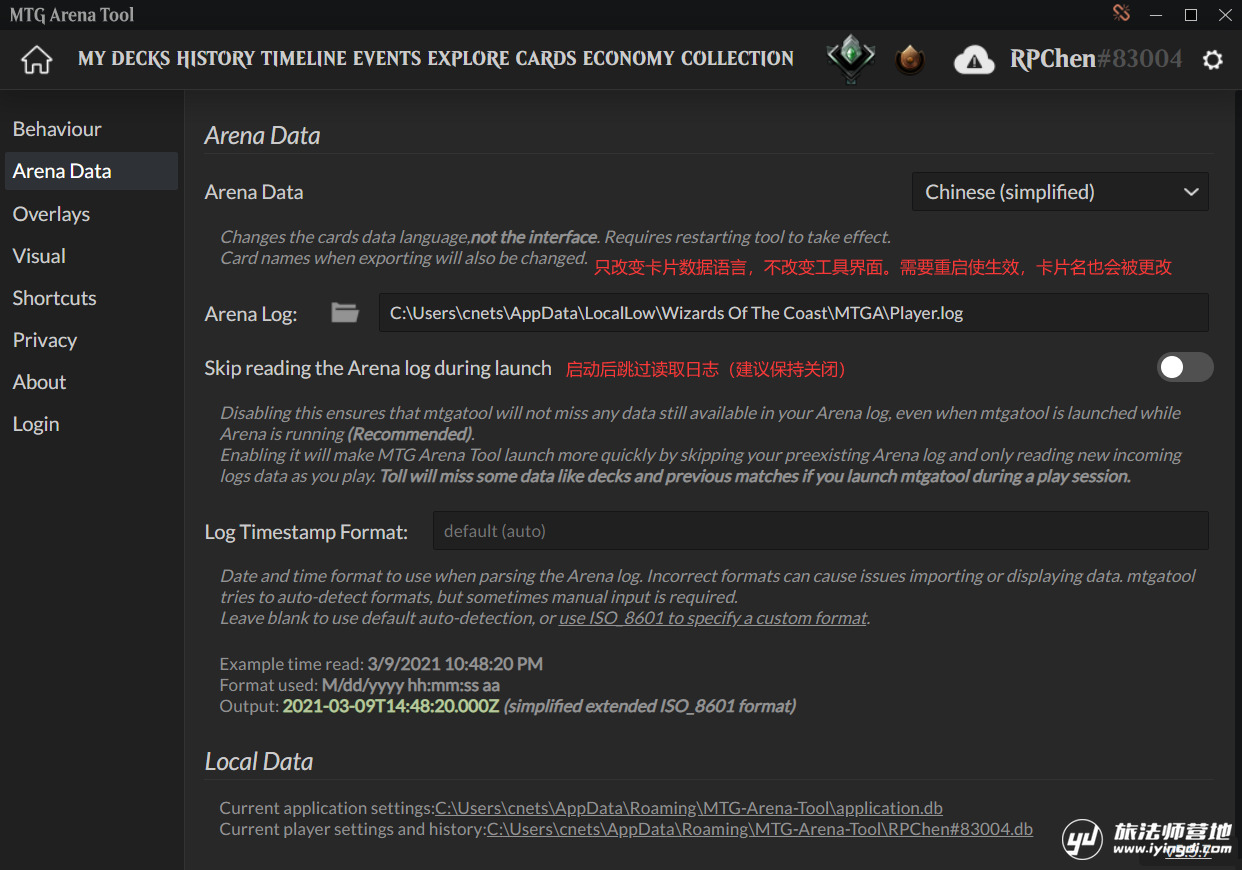
Task: Click the Arena Data section heading
Action: [x=263, y=136]
